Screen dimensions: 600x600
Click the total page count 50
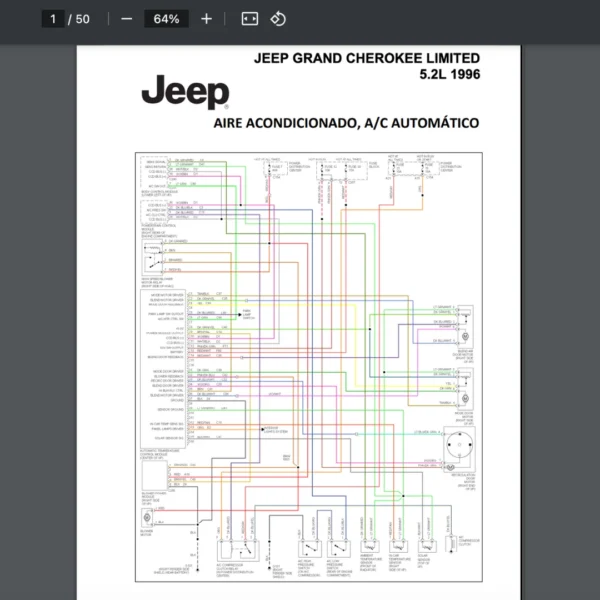tap(82, 19)
